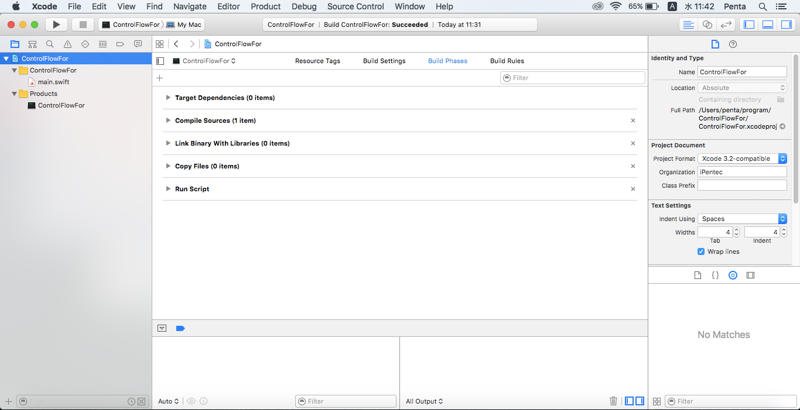Focus the build phases Filter field
Viewport: 800px width, 410px height.
pos(572,78)
